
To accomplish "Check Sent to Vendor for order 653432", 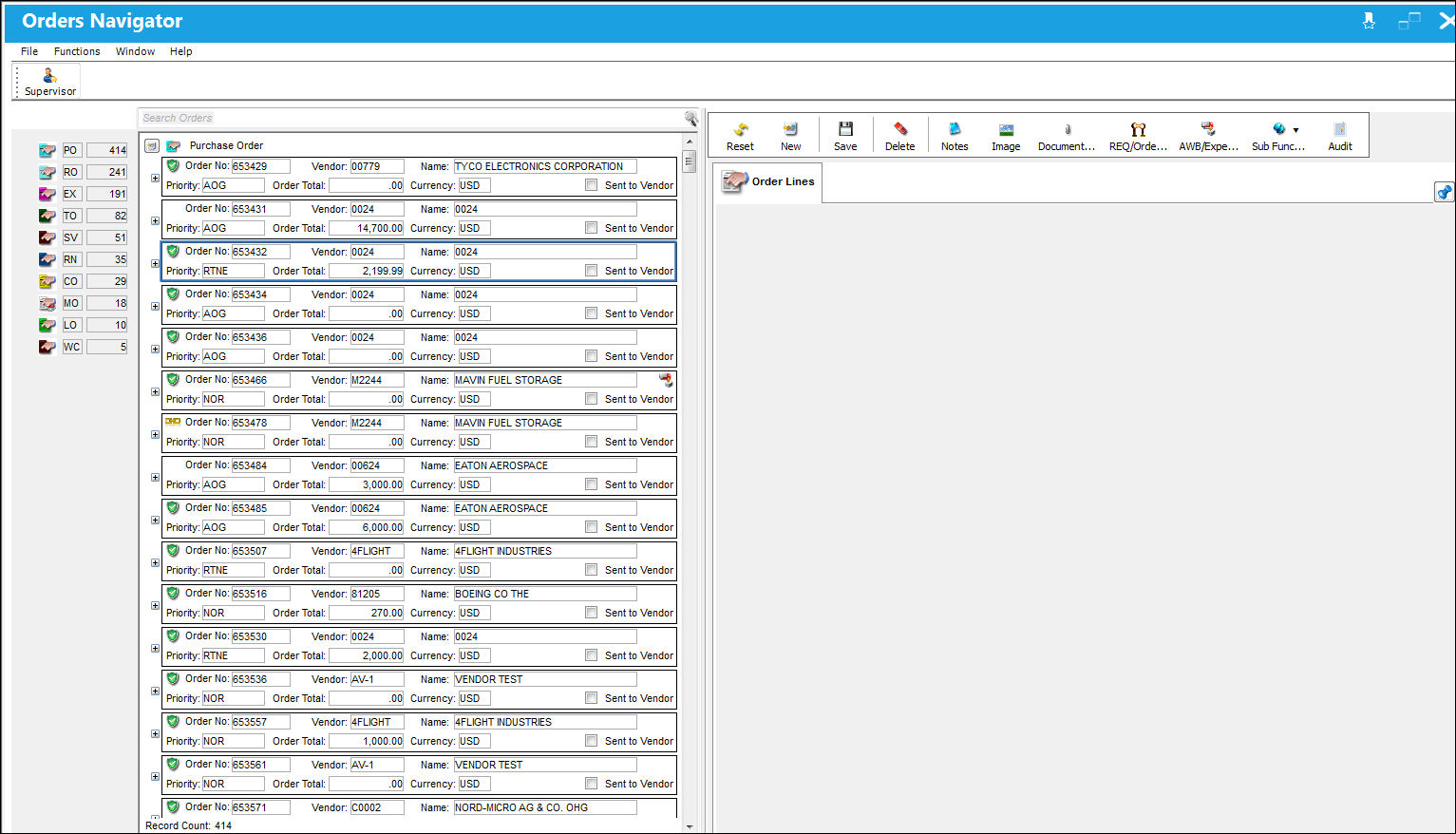I will pos(592,271).
